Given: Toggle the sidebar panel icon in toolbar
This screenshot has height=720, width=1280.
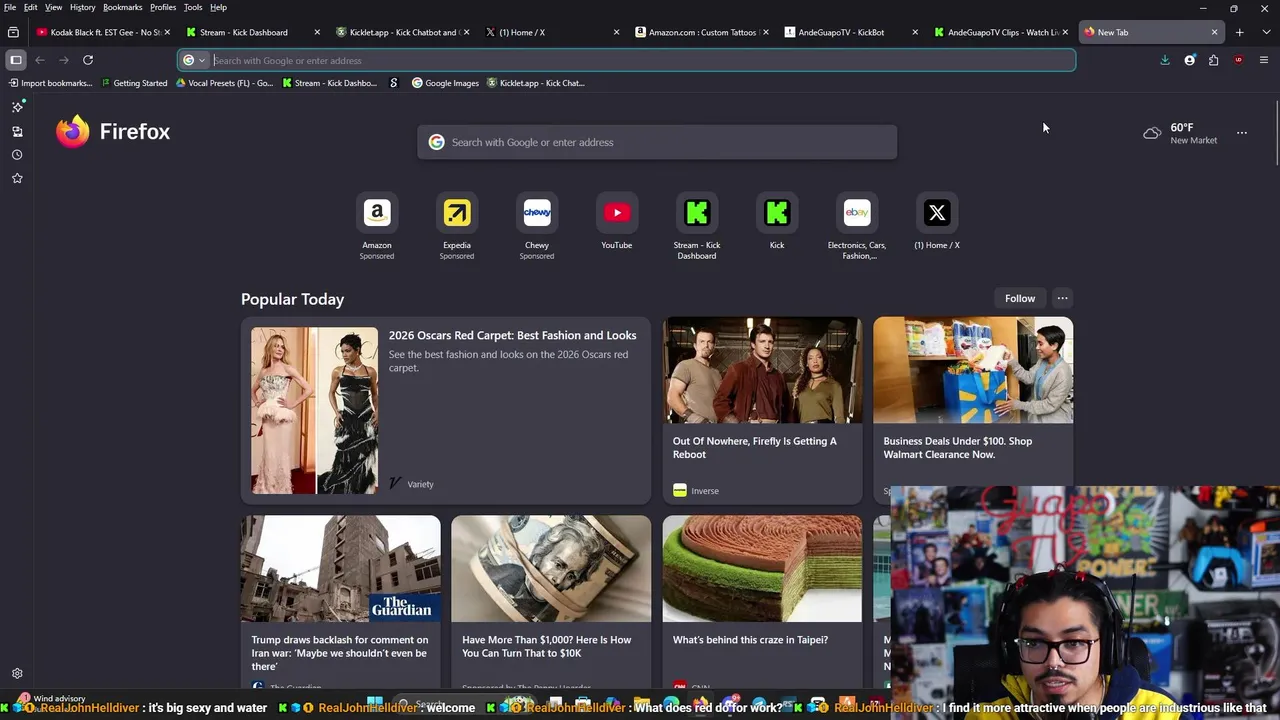Looking at the screenshot, I should [x=16, y=60].
